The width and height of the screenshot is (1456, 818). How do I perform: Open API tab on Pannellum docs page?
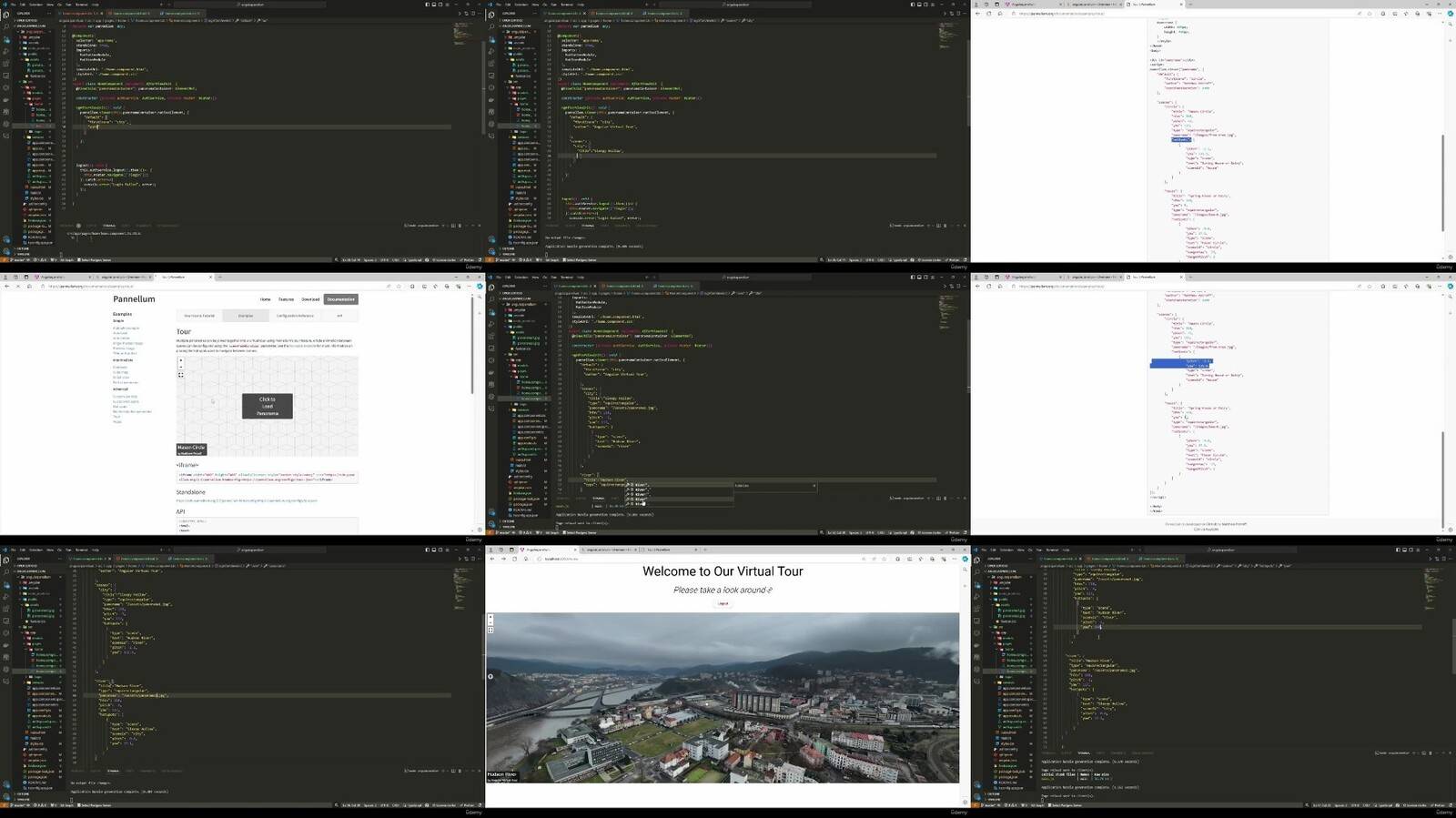click(x=339, y=316)
